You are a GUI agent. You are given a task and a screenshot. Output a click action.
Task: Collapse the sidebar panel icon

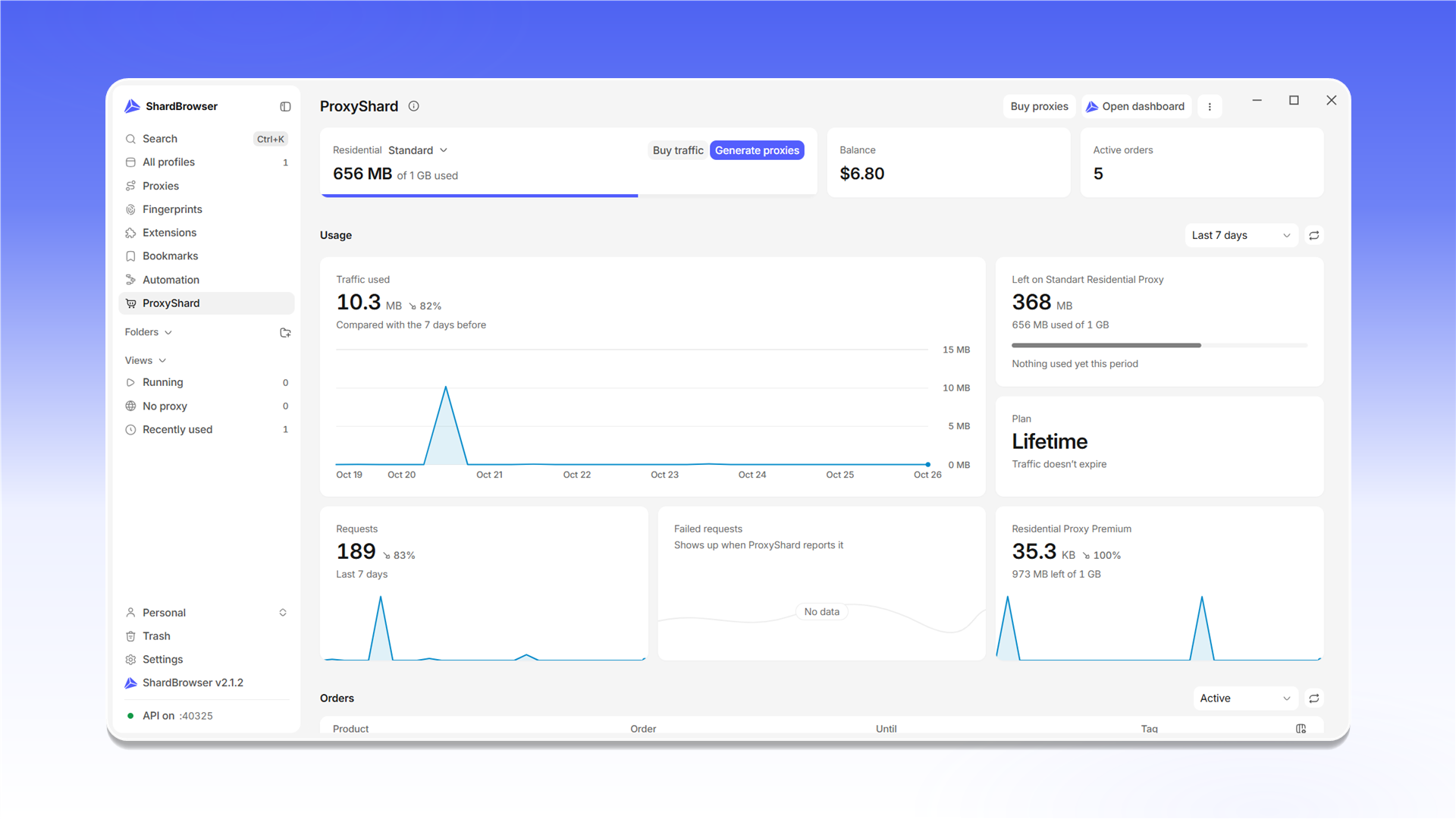tap(285, 107)
